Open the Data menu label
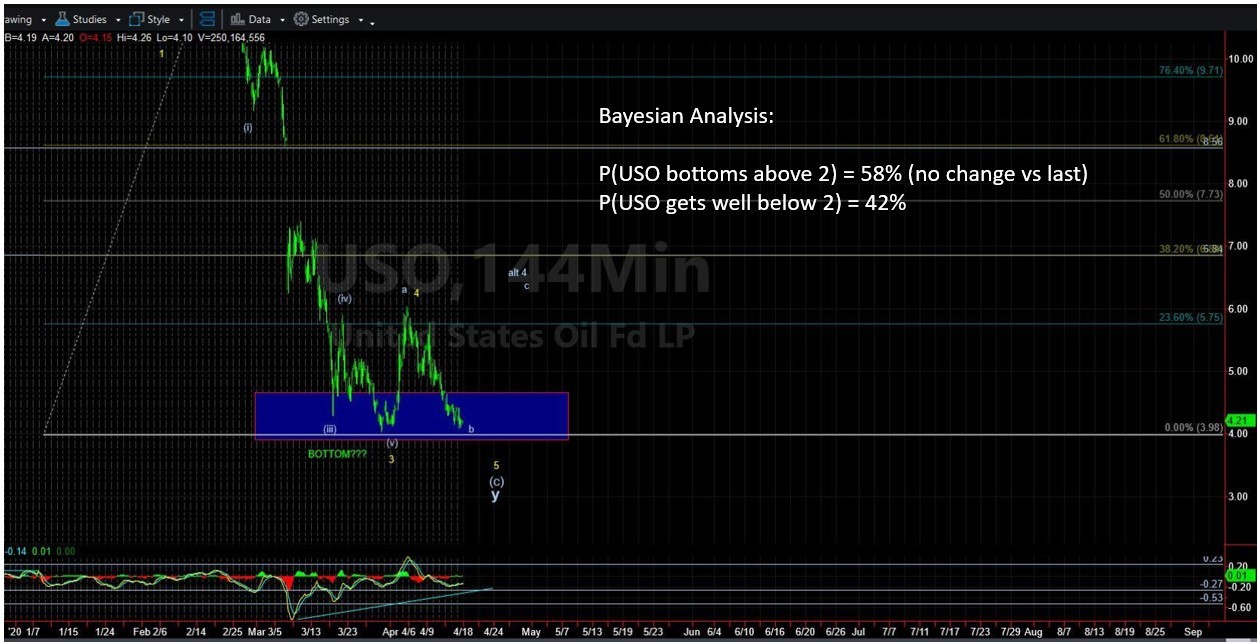Viewport: 1258px width, 643px height. (x=260, y=19)
